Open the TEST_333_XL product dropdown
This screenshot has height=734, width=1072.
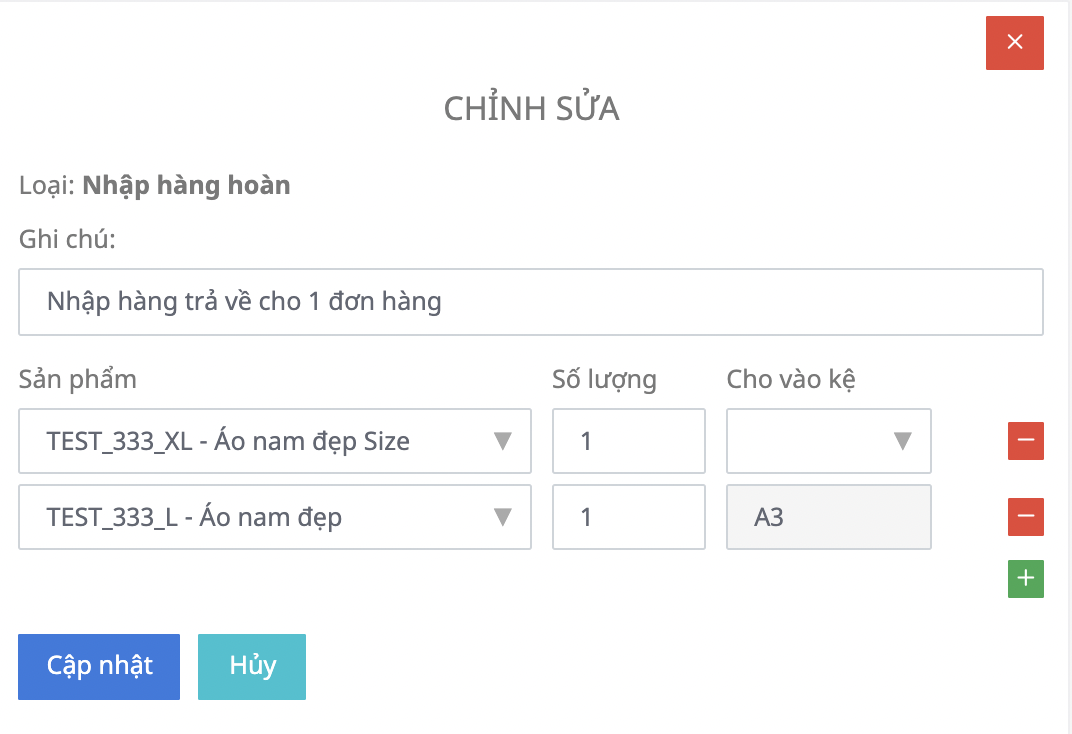click(x=274, y=440)
